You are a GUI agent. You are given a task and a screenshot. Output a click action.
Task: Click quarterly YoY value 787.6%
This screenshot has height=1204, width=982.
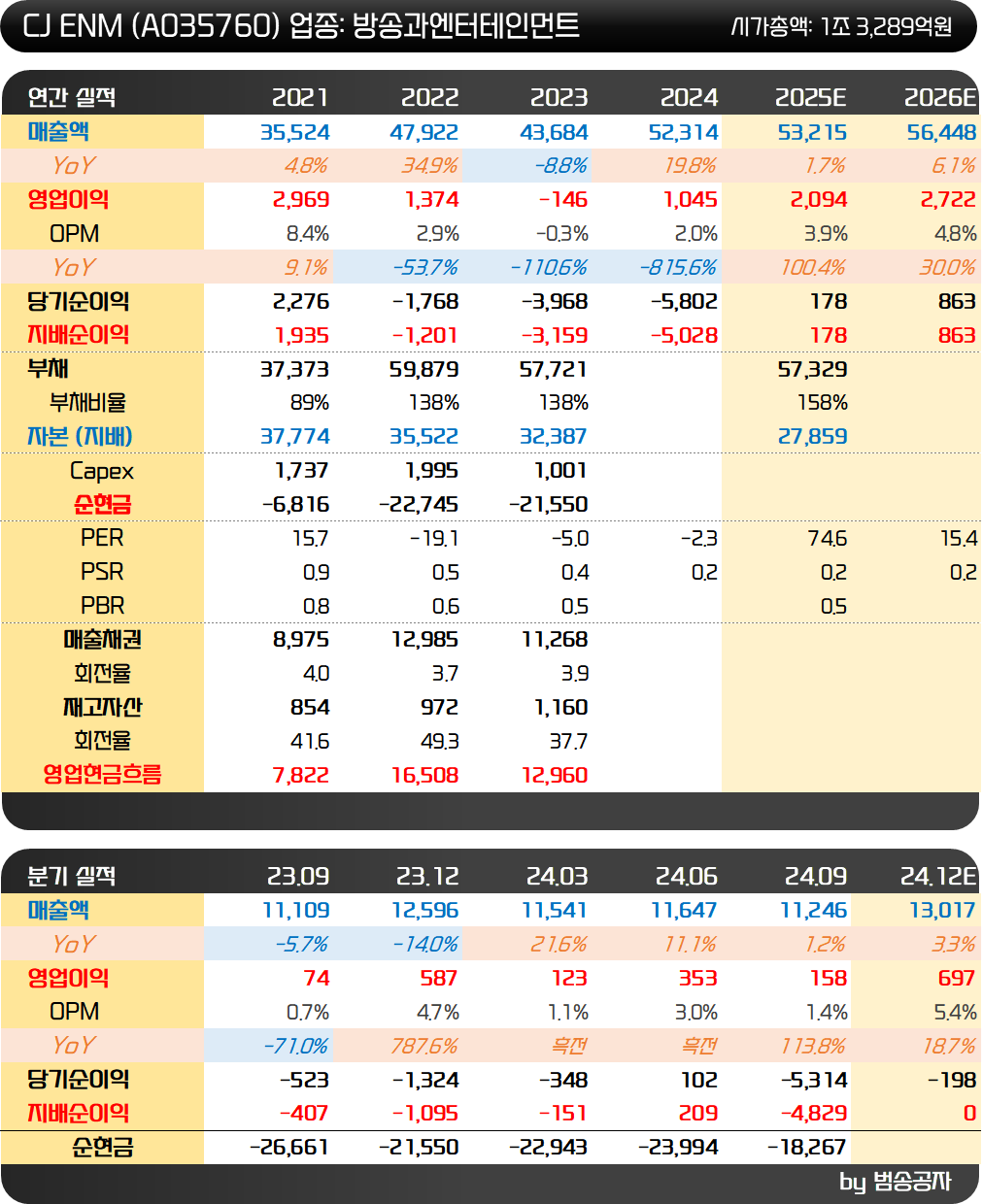pos(424,1047)
